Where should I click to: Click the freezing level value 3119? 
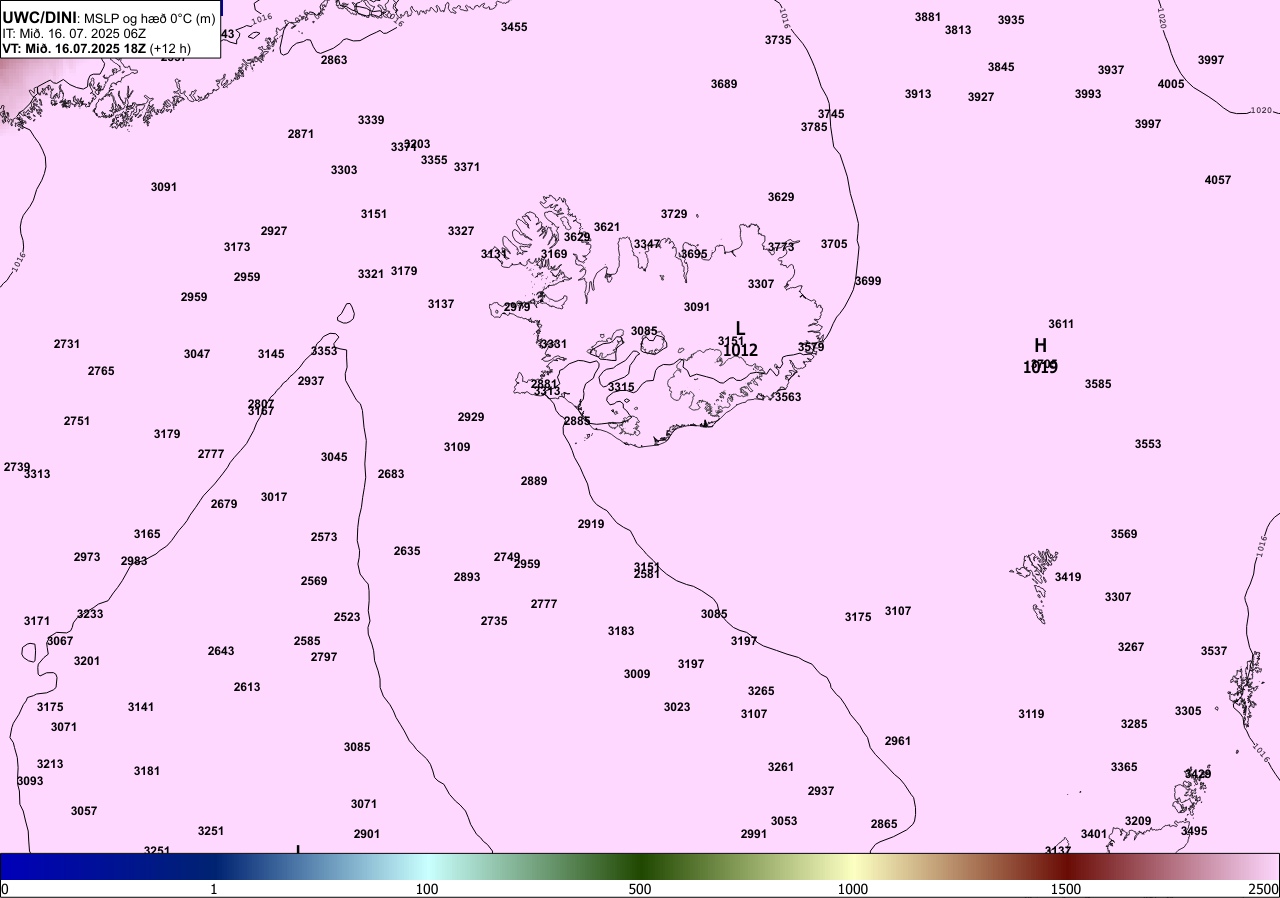pyautogui.click(x=1031, y=714)
